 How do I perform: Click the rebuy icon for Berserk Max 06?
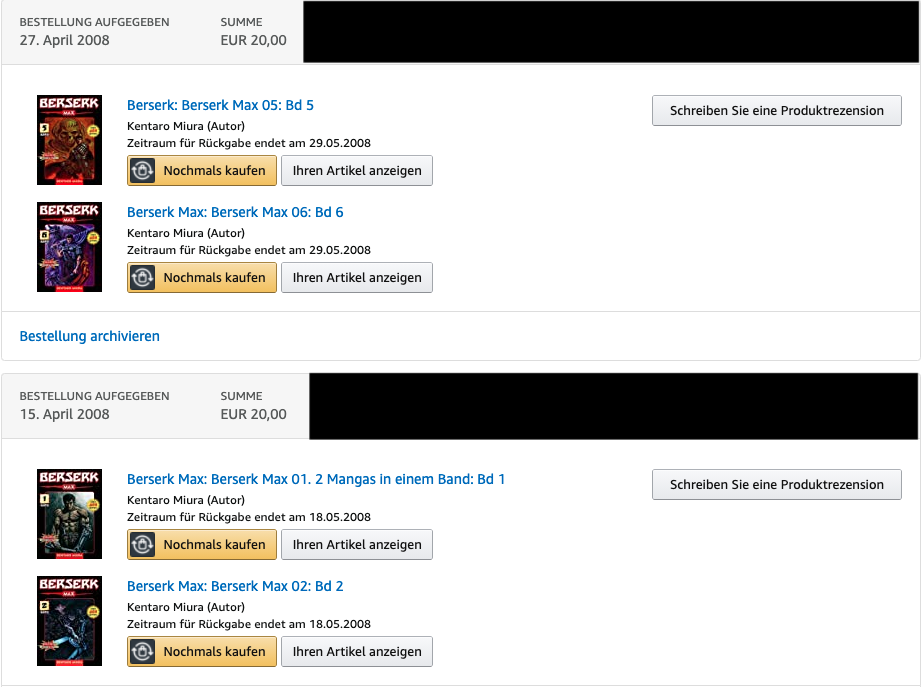click(x=142, y=278)
